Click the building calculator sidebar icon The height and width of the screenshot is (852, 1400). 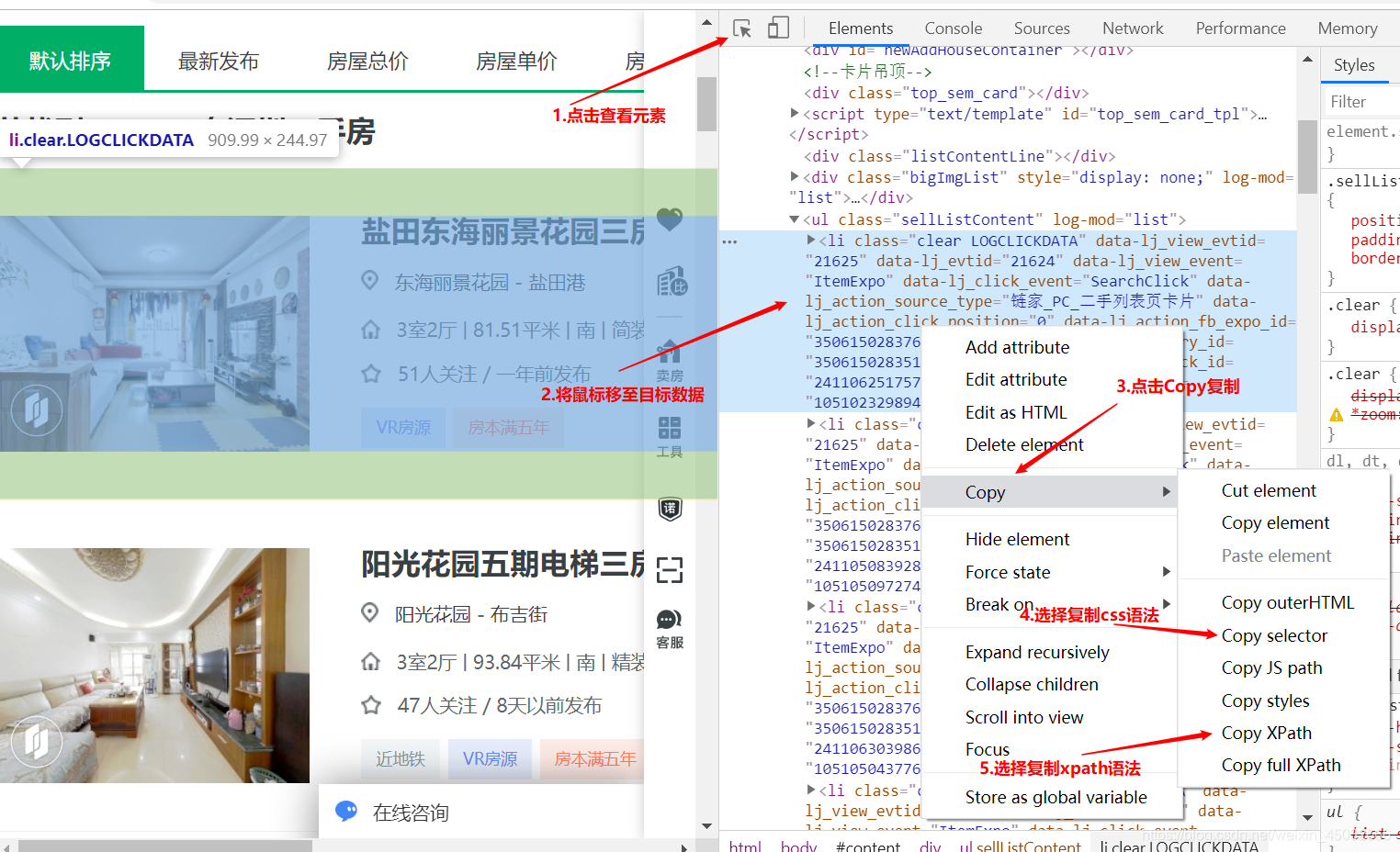(671, 281)
